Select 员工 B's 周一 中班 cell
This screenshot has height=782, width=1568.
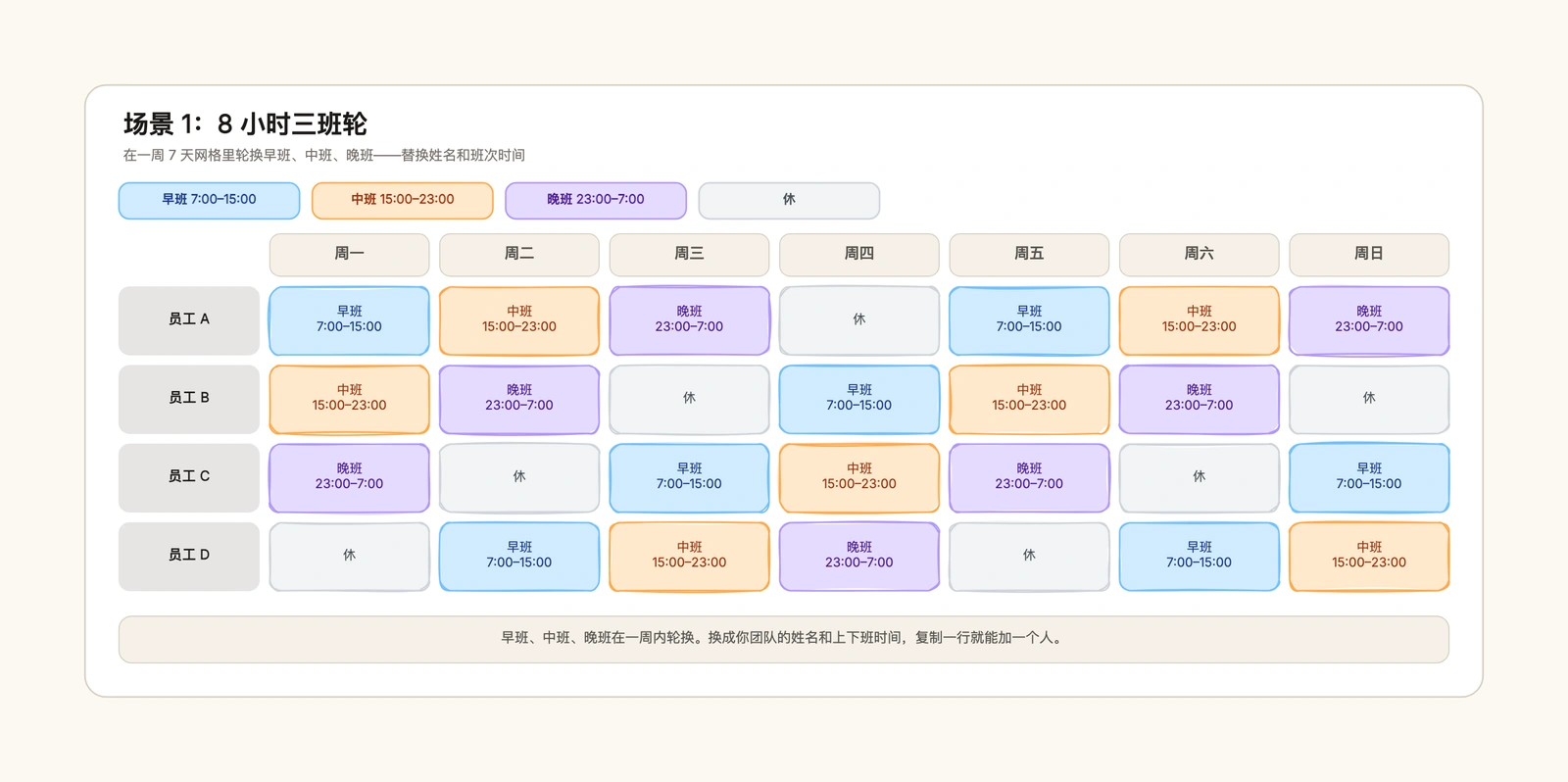349,399
